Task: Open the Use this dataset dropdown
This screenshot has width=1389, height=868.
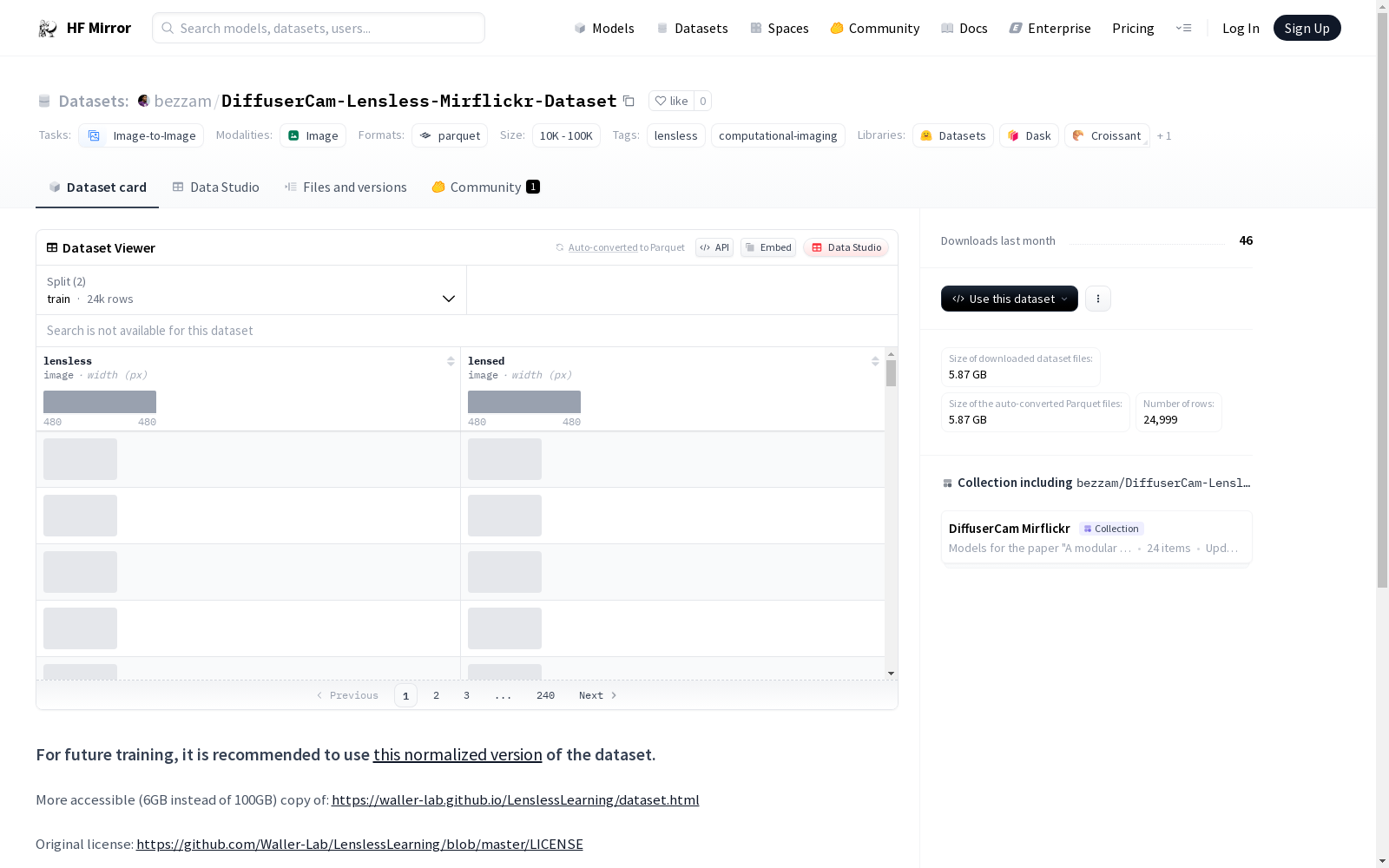Action: pos(1010,299)
